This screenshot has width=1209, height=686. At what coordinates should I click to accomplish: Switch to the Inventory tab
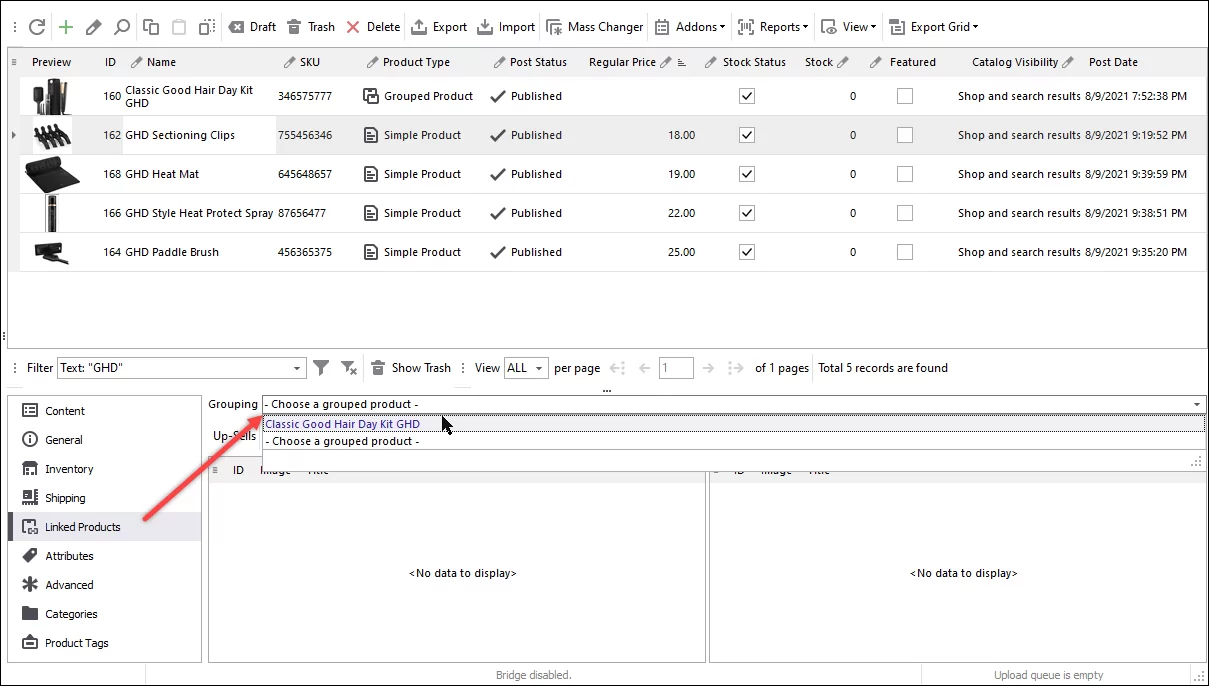pyautogui.click(x=67, y=468)
